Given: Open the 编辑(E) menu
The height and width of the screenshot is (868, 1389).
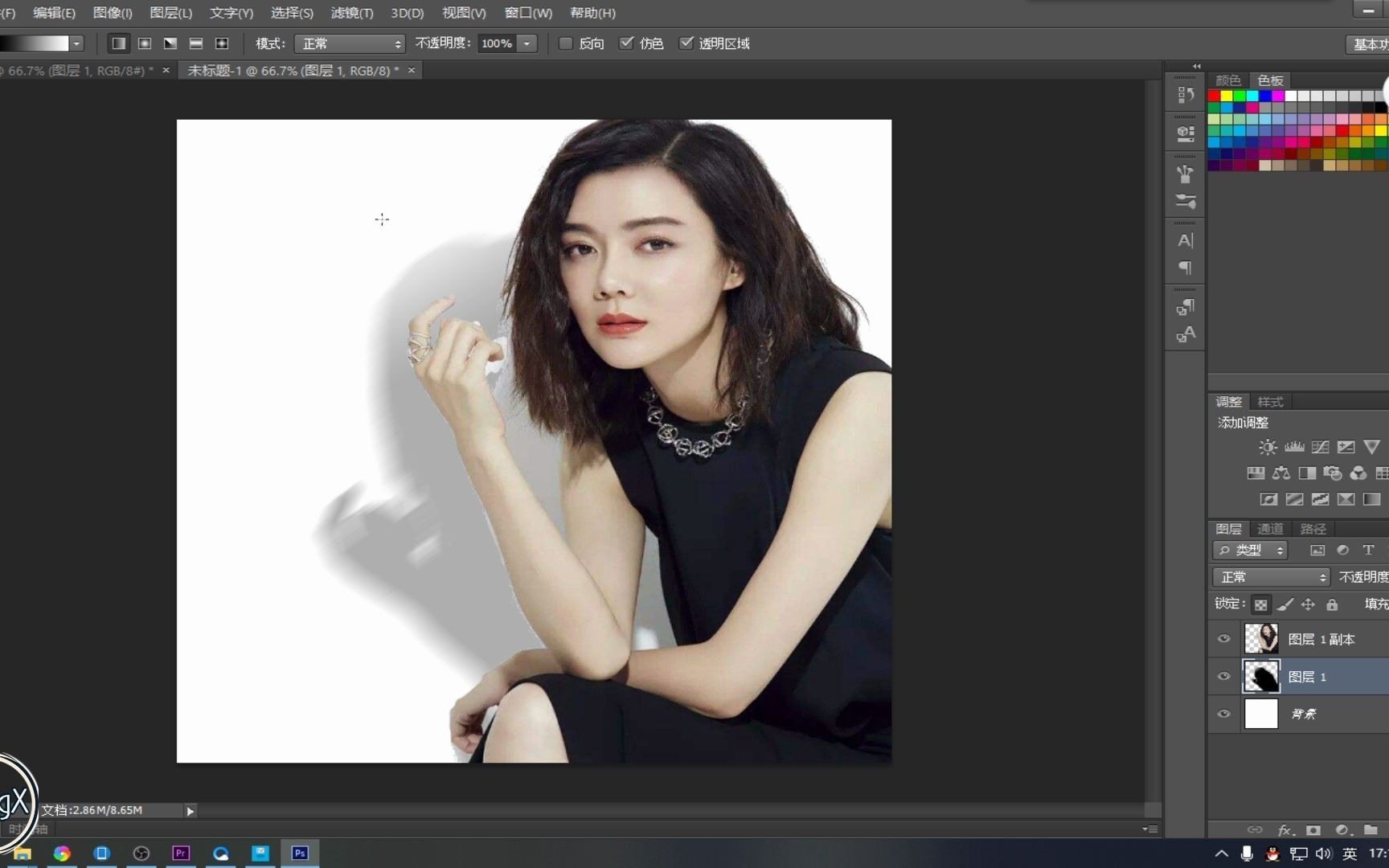Looking at the screenshot, I should coord(54,13).
